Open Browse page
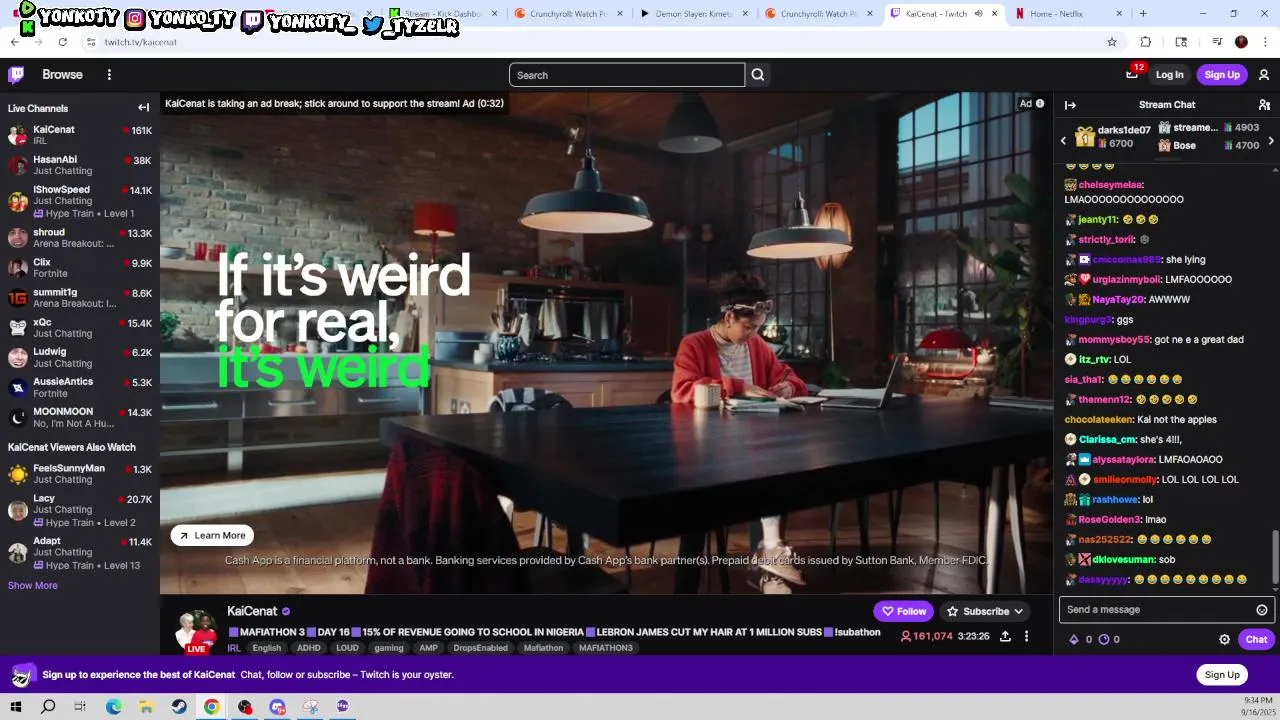 (62, 75)
